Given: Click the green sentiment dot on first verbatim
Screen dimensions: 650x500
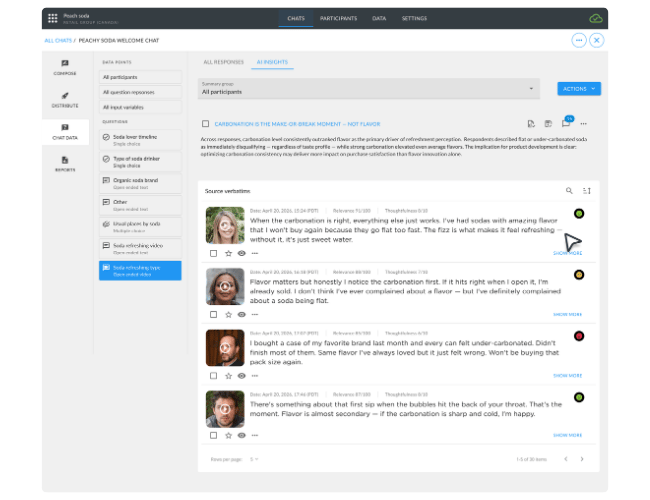Looking at the screenshot, I should click(x=579, y=214).
